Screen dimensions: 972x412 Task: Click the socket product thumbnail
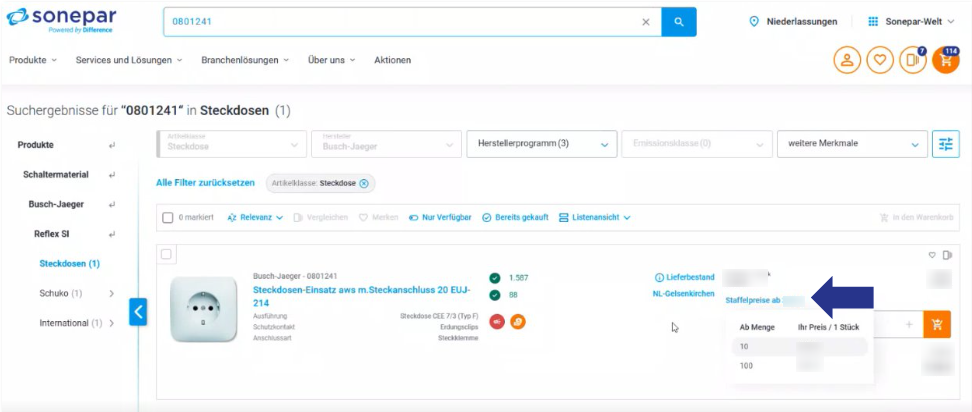203,309
